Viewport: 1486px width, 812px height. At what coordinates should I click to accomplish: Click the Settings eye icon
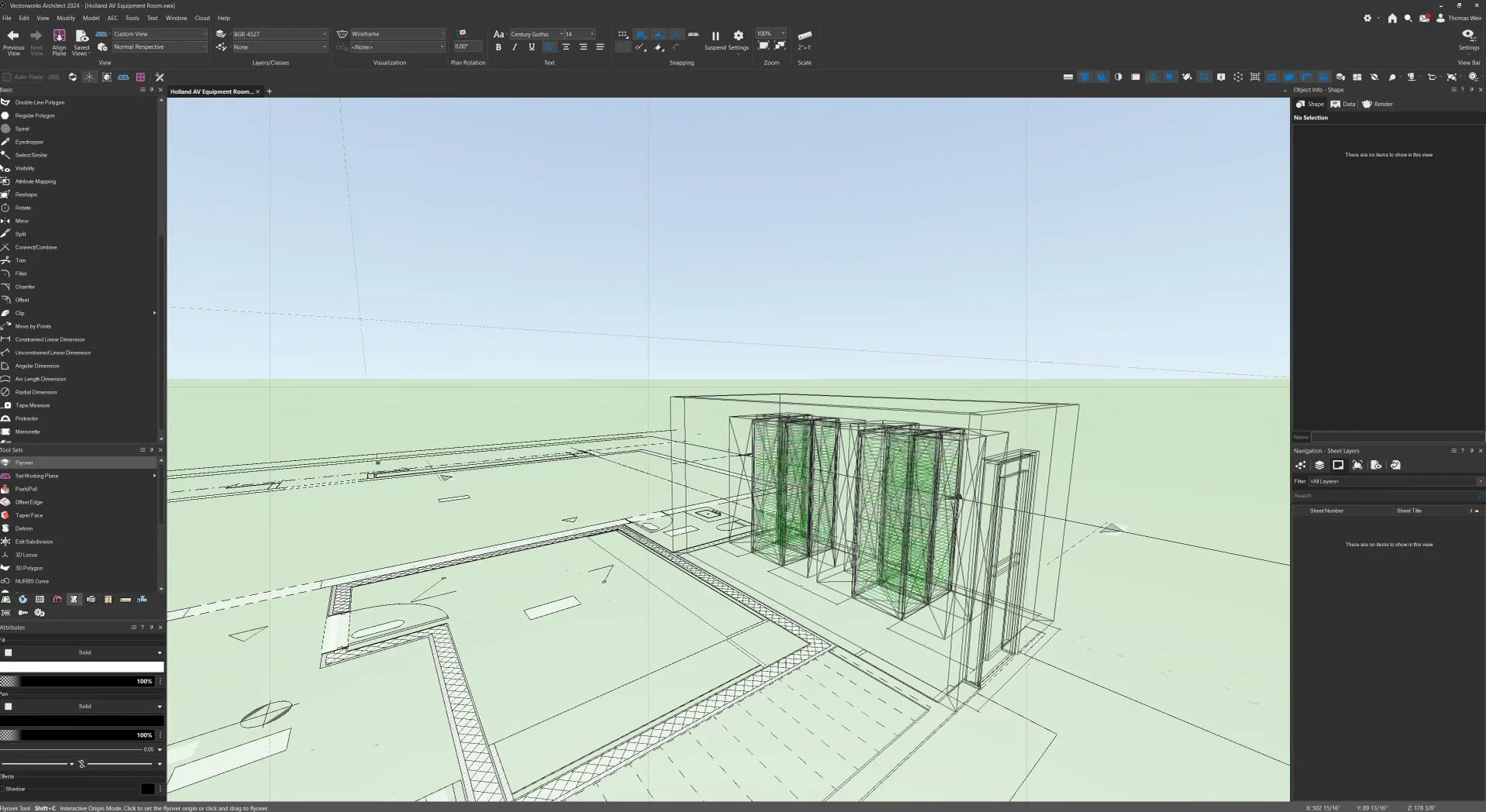coord(1468,35)
